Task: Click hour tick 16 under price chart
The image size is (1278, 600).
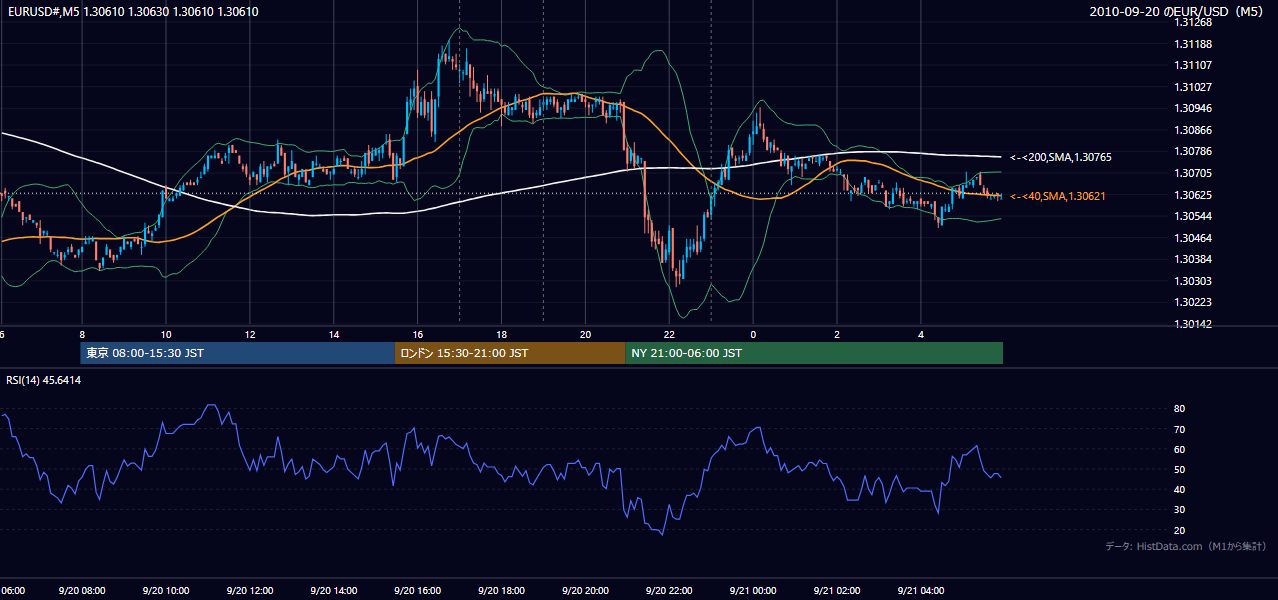Action: tap(418, 335)
